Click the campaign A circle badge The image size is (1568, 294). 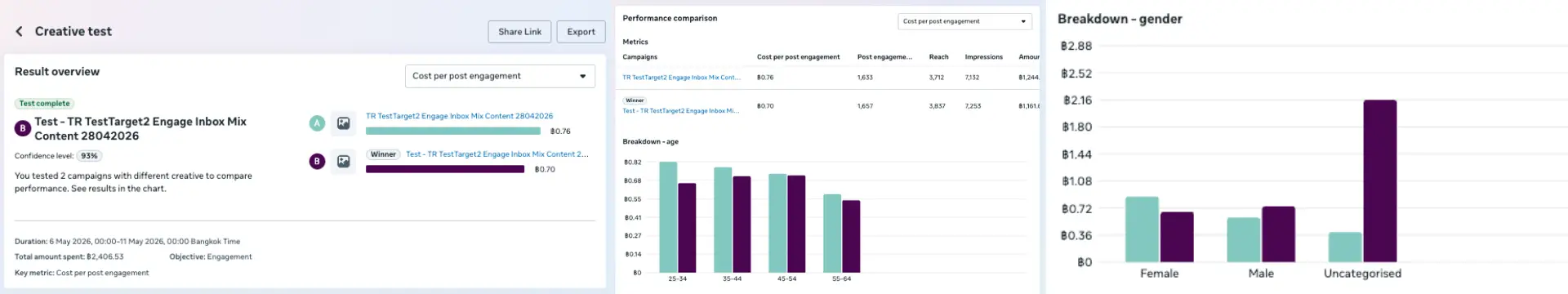tap(317, 123)
